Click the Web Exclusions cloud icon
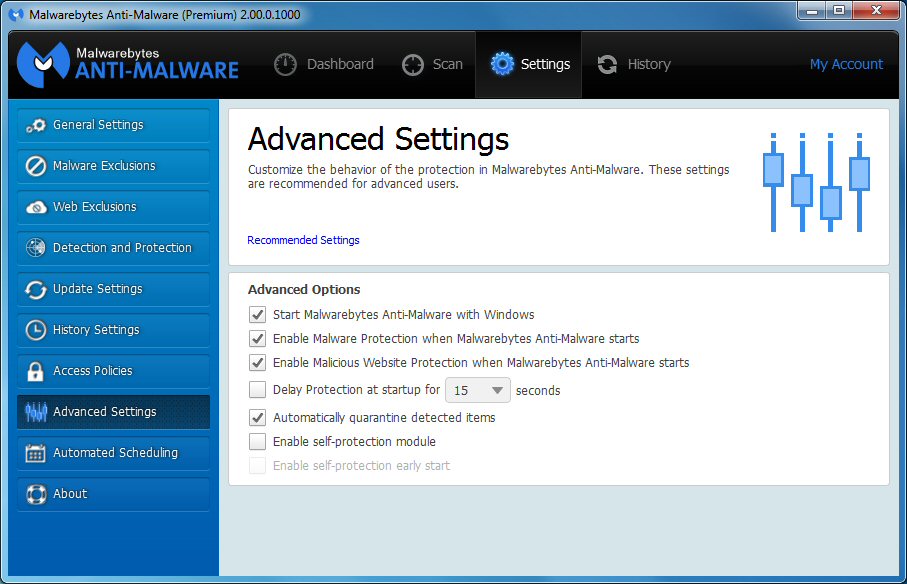The width and height of the screenshot is (907, 584). [x=36, y=207]
